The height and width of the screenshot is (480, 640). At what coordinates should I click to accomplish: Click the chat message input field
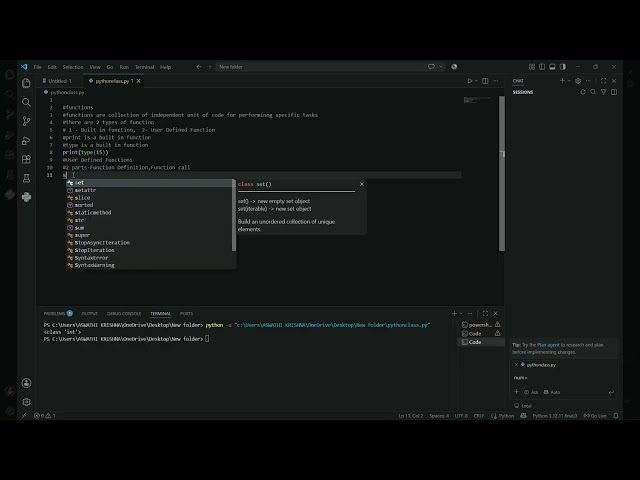(564, 378)
